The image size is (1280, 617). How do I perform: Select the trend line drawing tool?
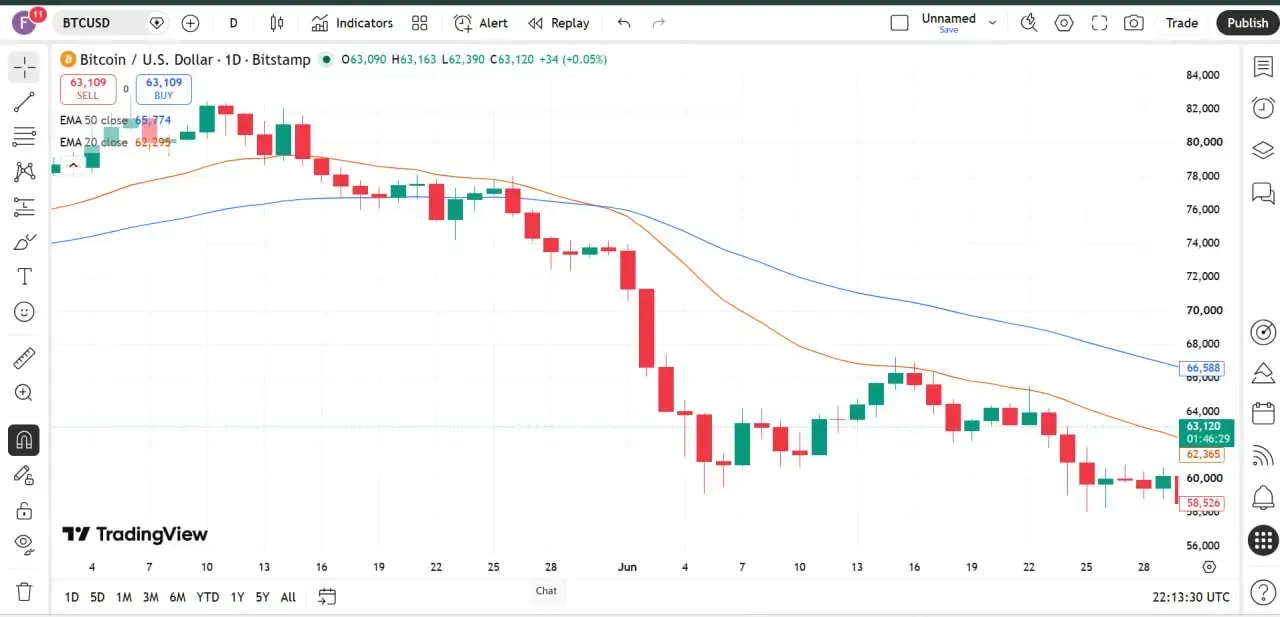click(x=25, y=102)
